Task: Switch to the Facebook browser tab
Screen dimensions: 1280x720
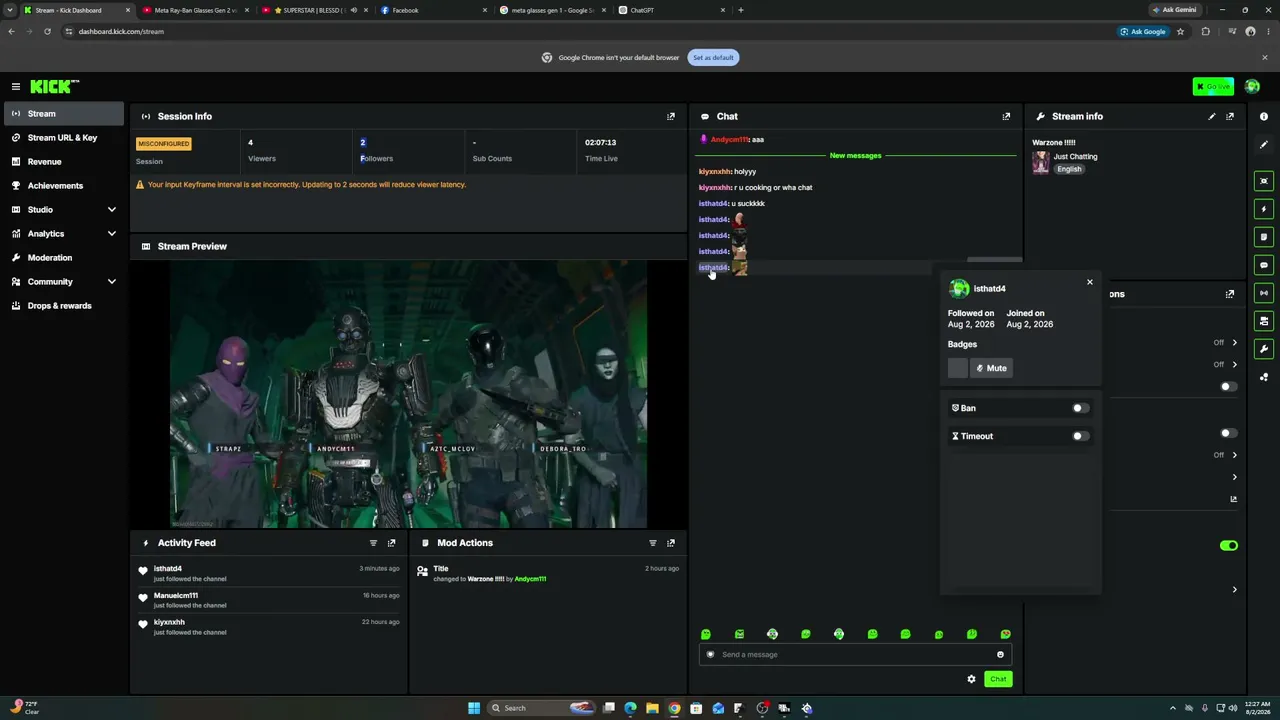Action: point(434,10)
